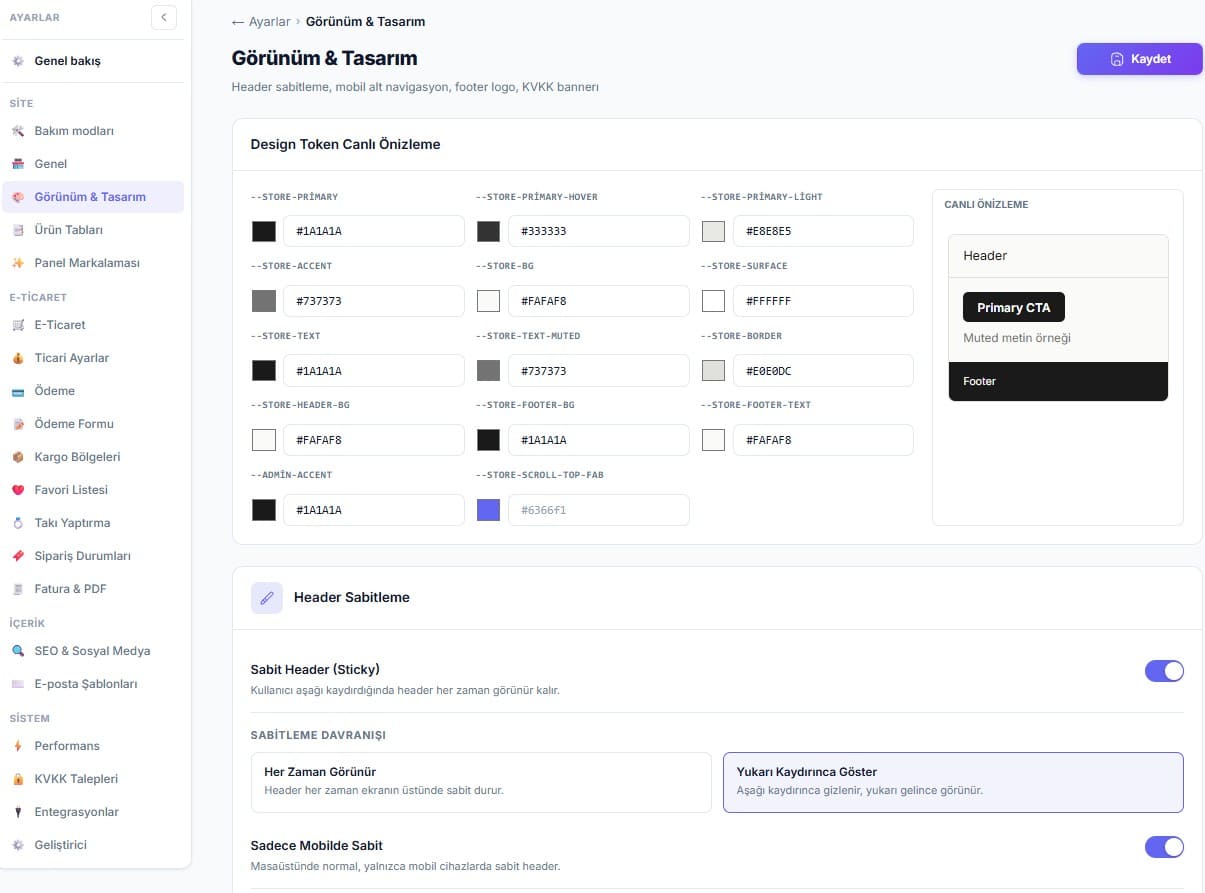The image size is (1205, 893).
Task: Click the --store-primary color swatch
Action: tap(264, 231)
